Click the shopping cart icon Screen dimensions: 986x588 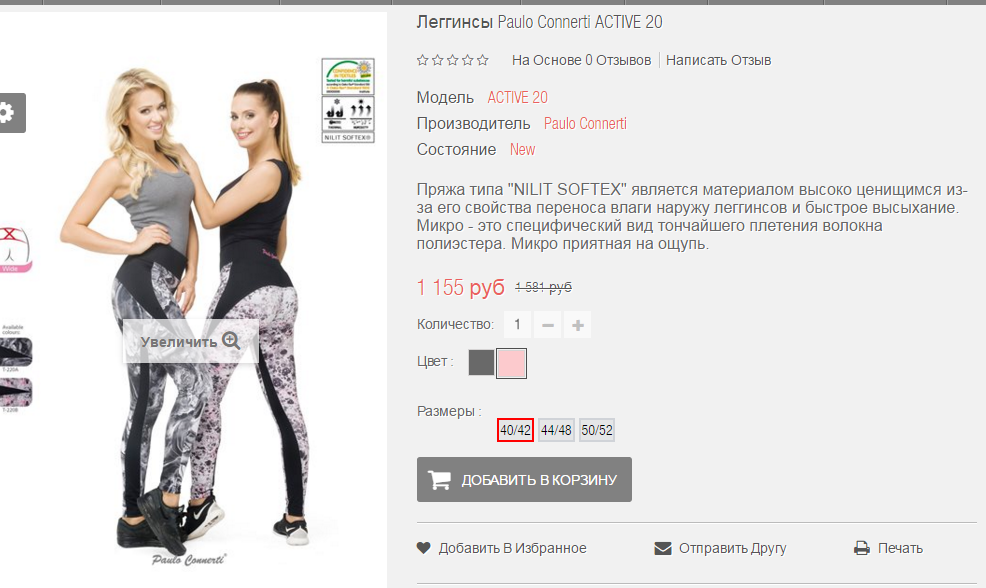pyautogui.click(x=440, y=480)
